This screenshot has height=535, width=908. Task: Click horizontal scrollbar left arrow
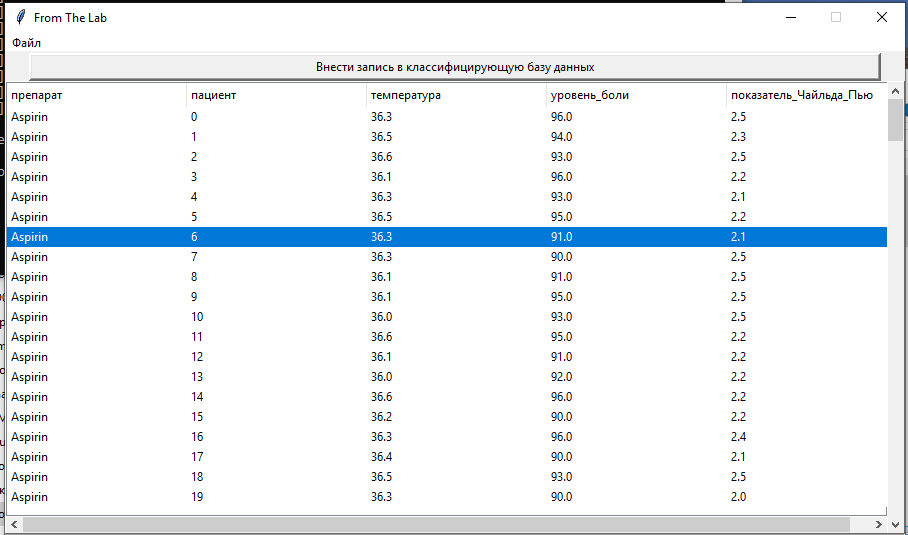(x=14, y=524)
